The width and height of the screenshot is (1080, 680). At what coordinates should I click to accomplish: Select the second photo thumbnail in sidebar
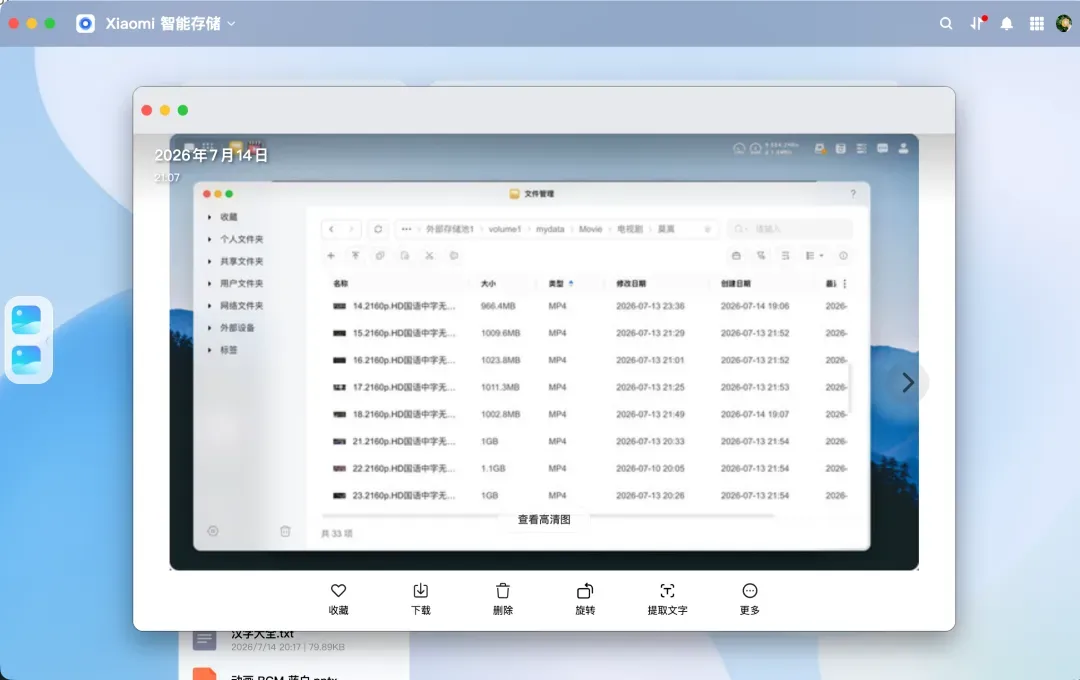point(26,360)
